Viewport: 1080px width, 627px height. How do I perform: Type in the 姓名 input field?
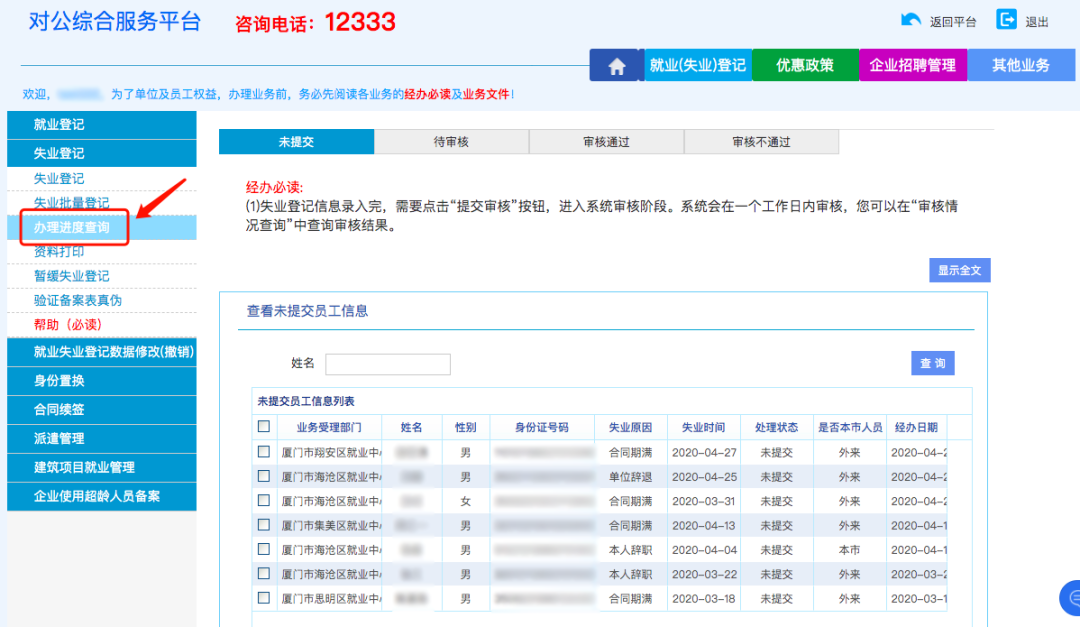pyautogui.click(x=388, y=364)
